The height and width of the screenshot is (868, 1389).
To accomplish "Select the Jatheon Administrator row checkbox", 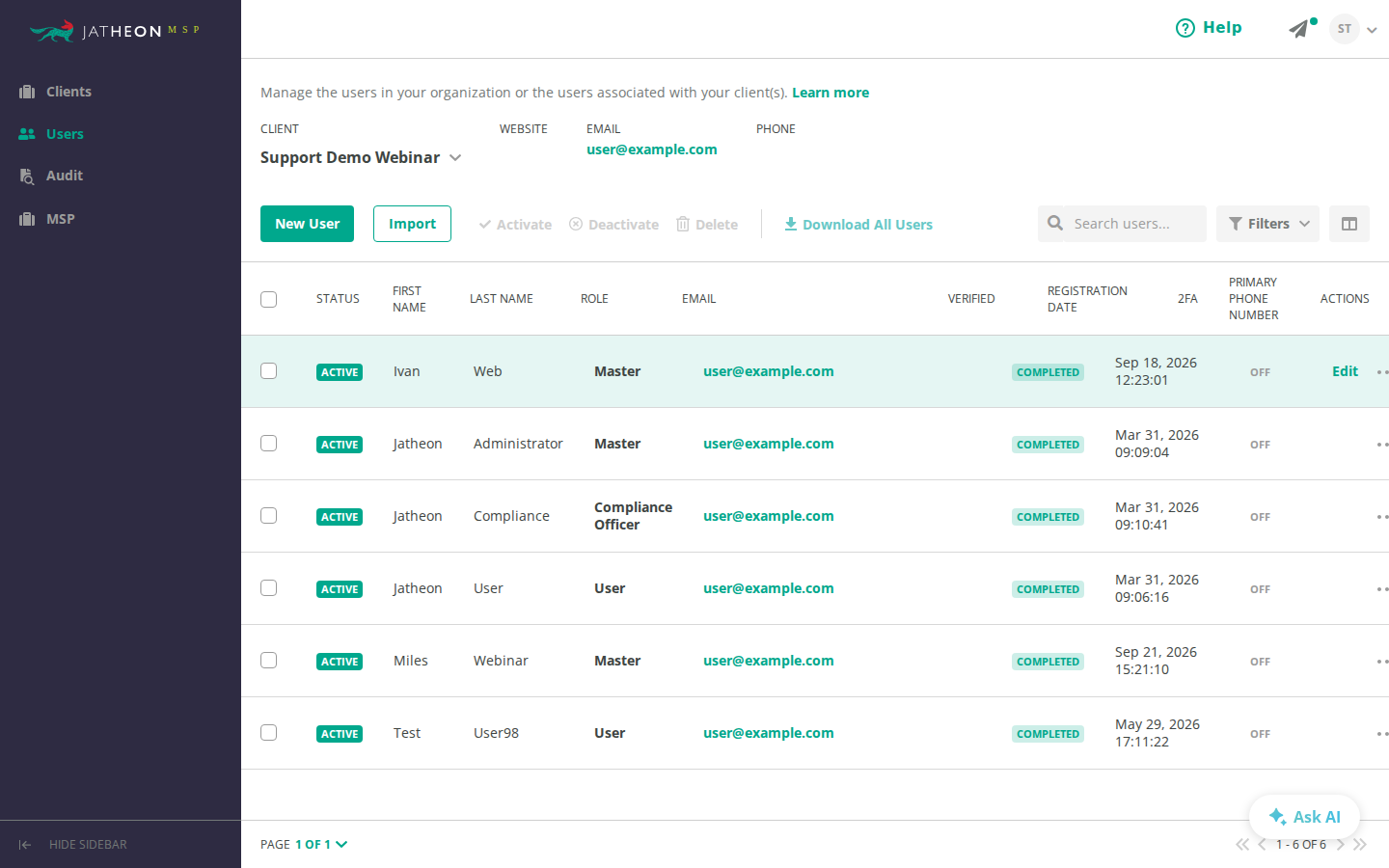I will (269, 444).
